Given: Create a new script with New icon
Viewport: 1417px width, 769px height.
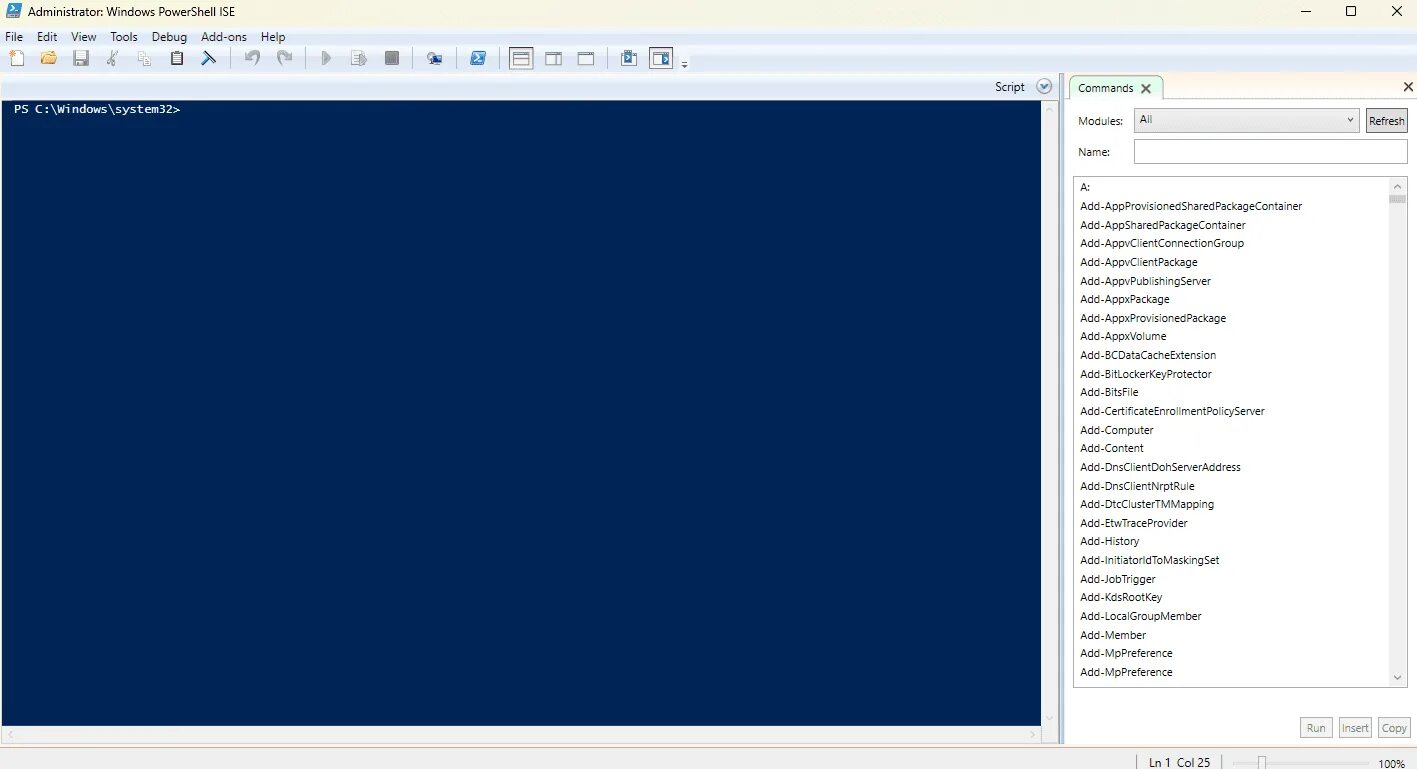Looking at the screenshot, I should (x=17, y=58).
